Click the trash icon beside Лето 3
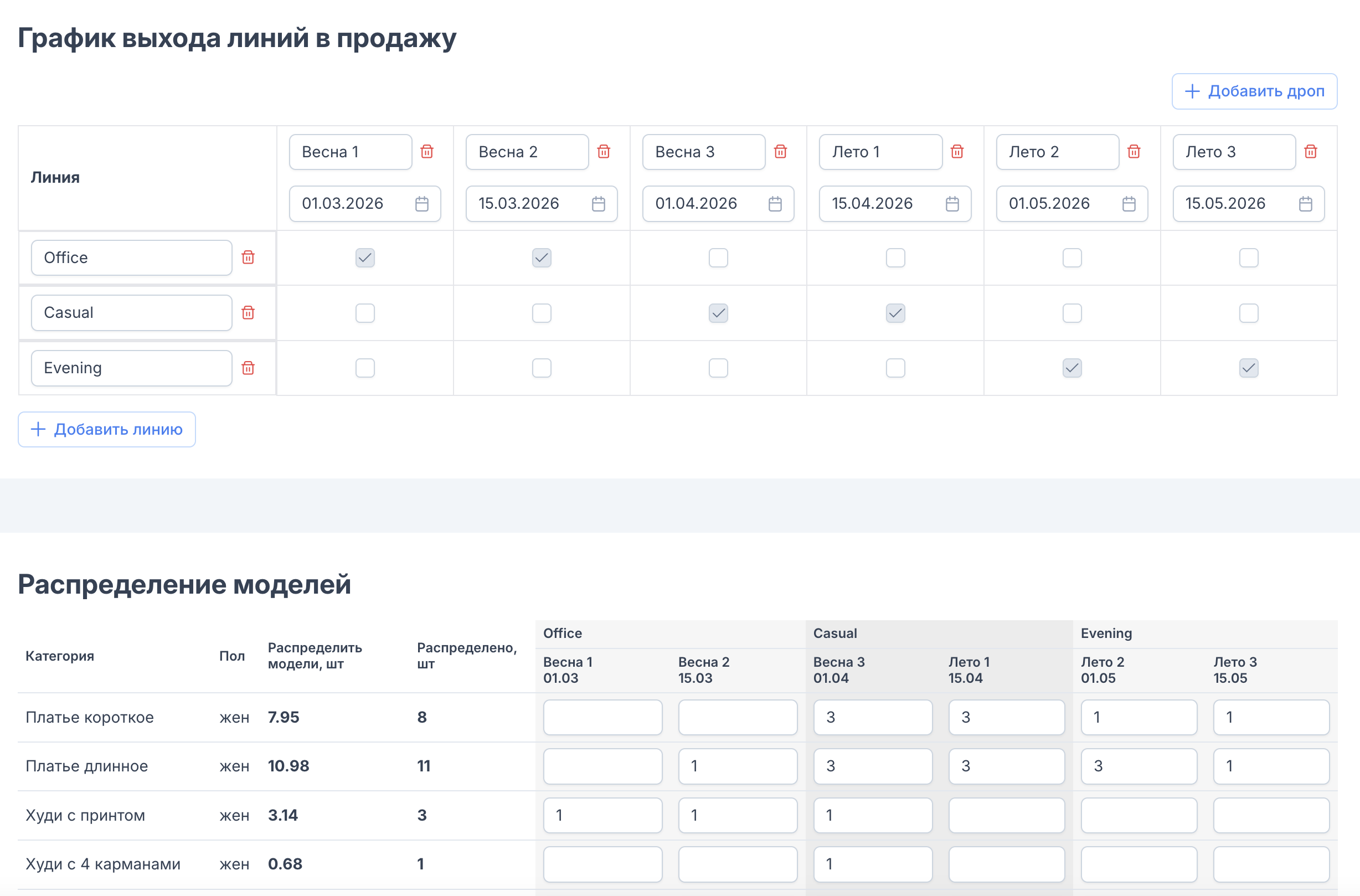The height and width of the screenshot is (896, 1360). coord(1311,151)
